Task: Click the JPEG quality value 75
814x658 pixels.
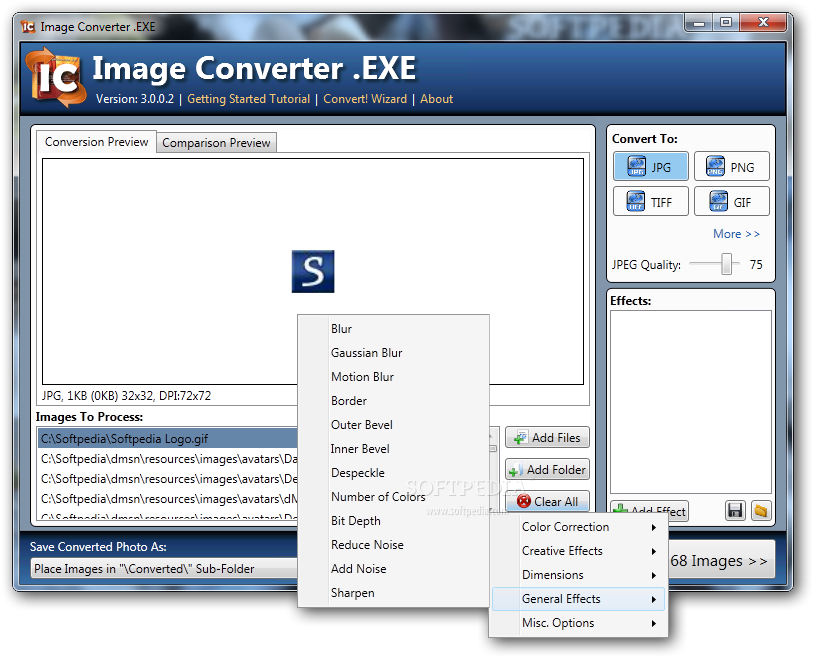Action: 756,264
